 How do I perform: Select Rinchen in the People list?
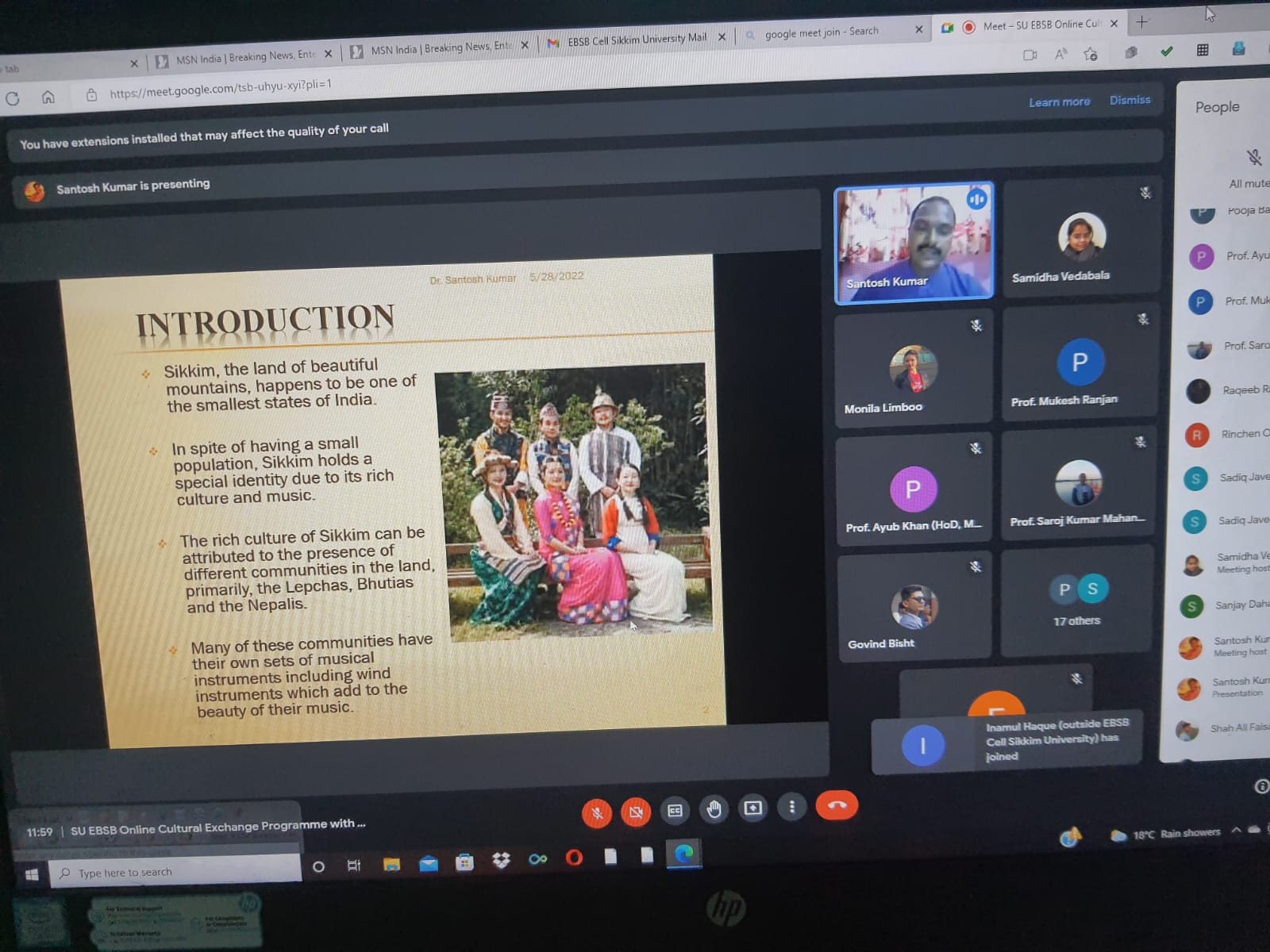tap(1228, 434)
